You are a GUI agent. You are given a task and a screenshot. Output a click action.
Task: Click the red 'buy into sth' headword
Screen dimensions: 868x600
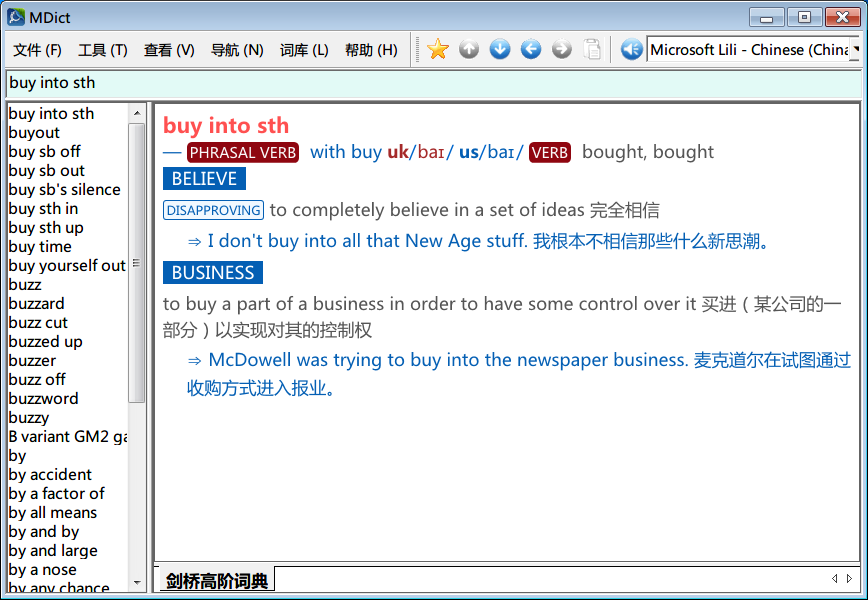tap(226, 126)
